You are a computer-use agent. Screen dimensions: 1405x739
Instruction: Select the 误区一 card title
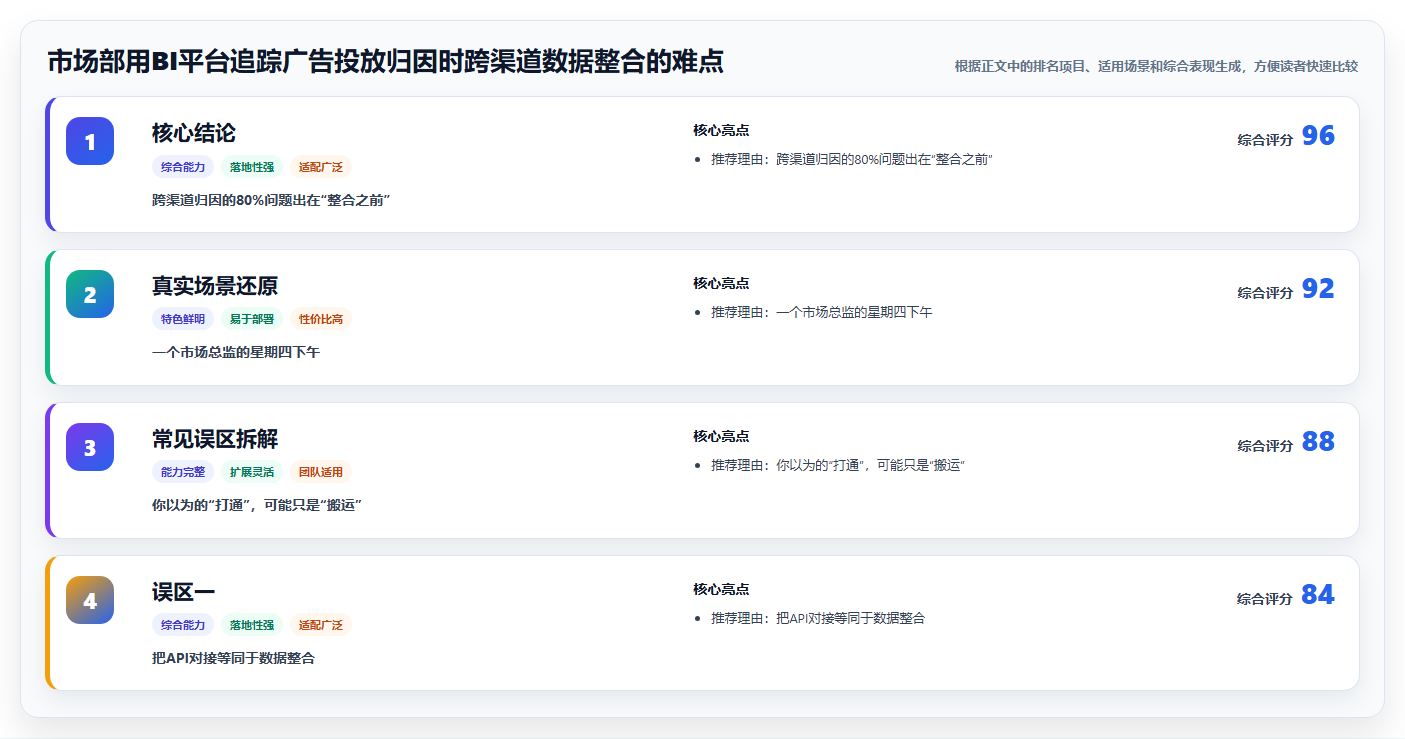coord(183,592)
